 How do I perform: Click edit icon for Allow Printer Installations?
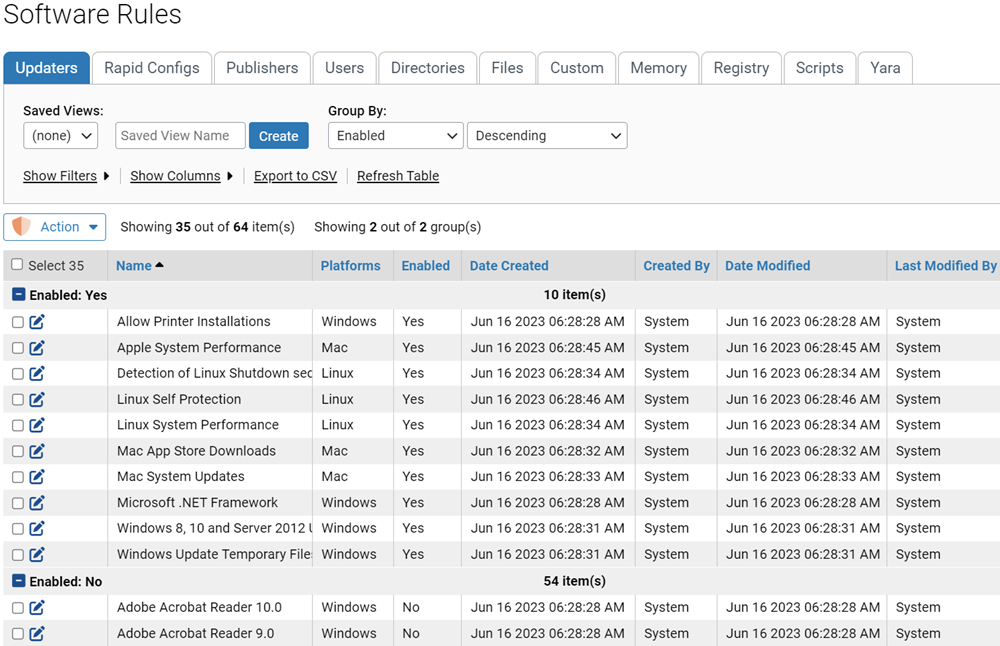tap(37, 322)
